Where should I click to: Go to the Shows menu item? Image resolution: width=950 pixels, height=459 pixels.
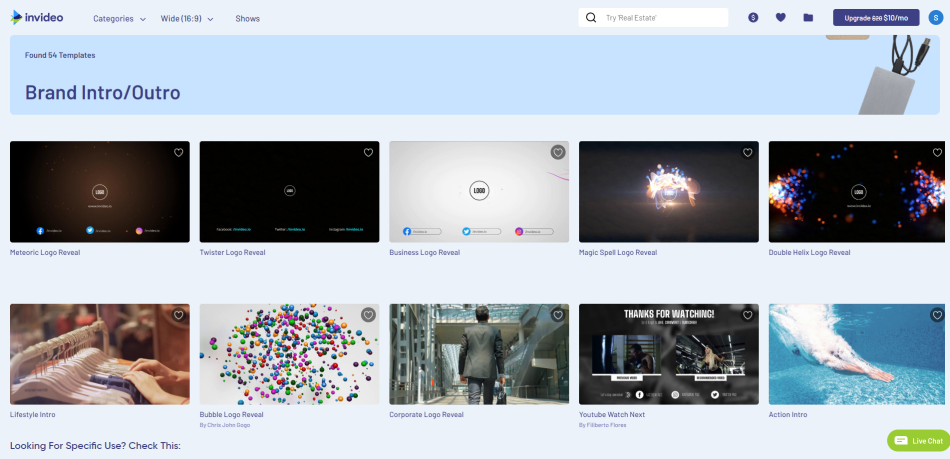pos(247,19)
